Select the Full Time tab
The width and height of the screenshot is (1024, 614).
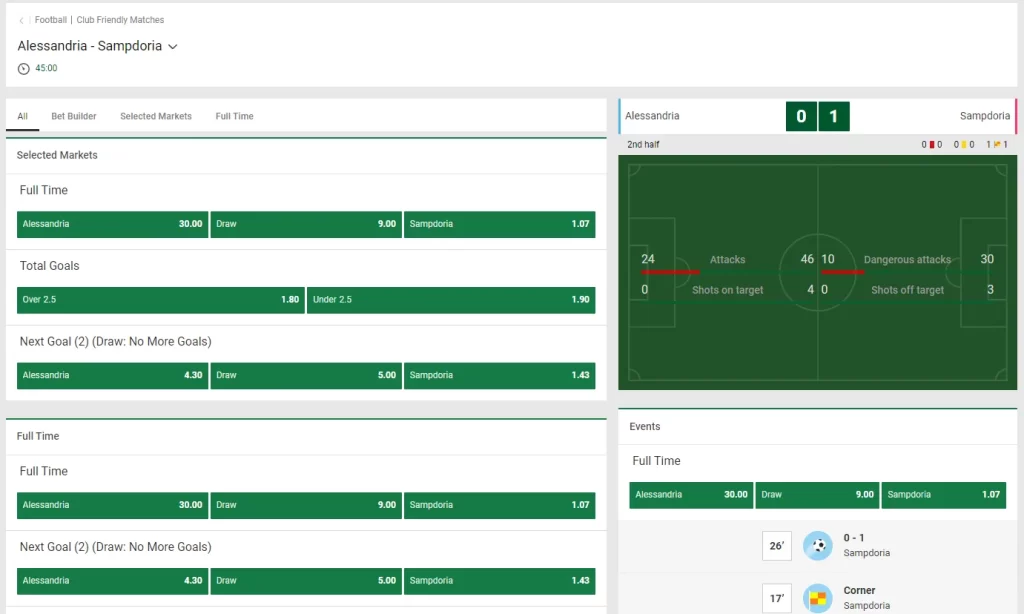[x=234, y=116]
